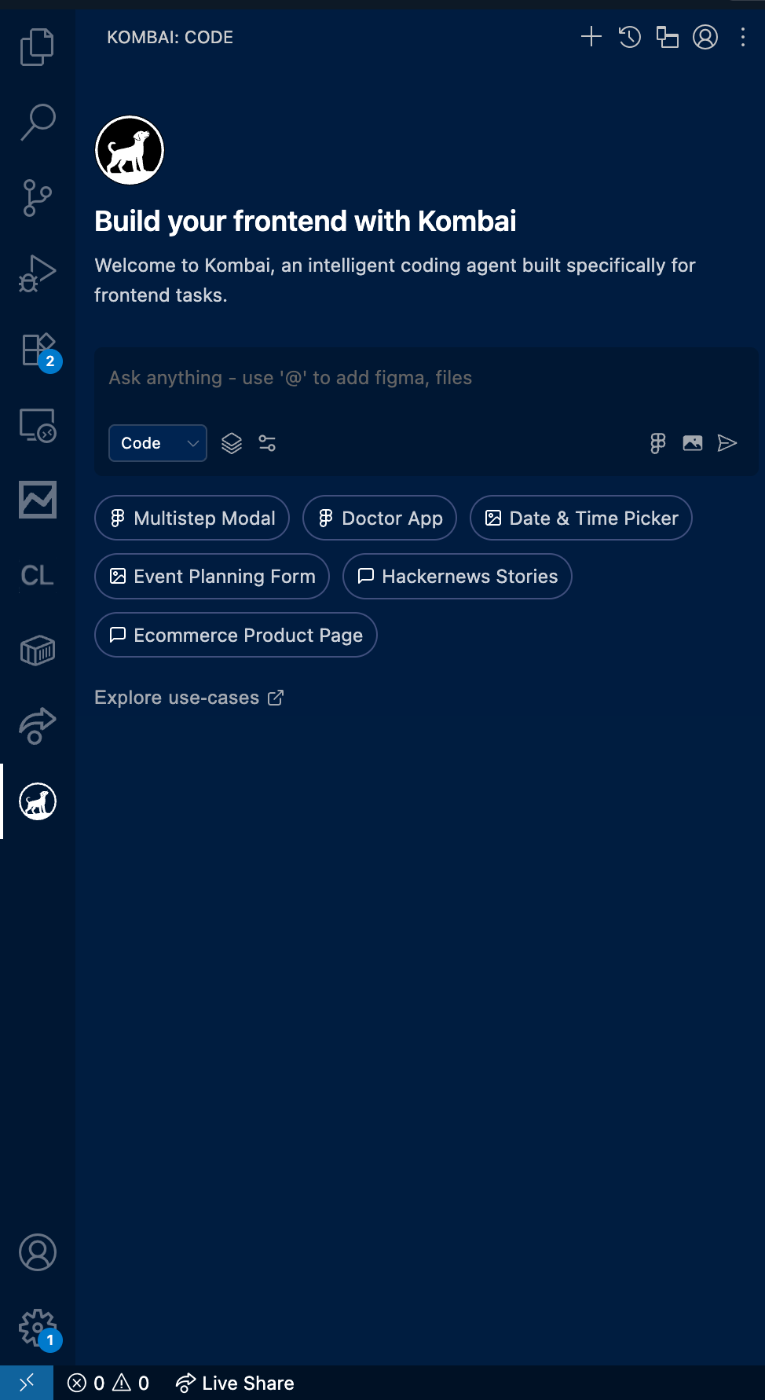Click Live Share in status bar
Viewport: 765px width, 1400px height.
[235, 1383]
